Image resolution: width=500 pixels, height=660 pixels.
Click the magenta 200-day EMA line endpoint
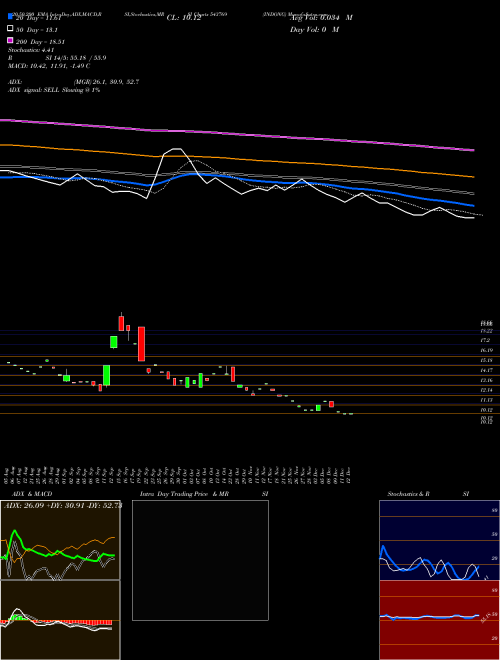(x=474, y=150)
